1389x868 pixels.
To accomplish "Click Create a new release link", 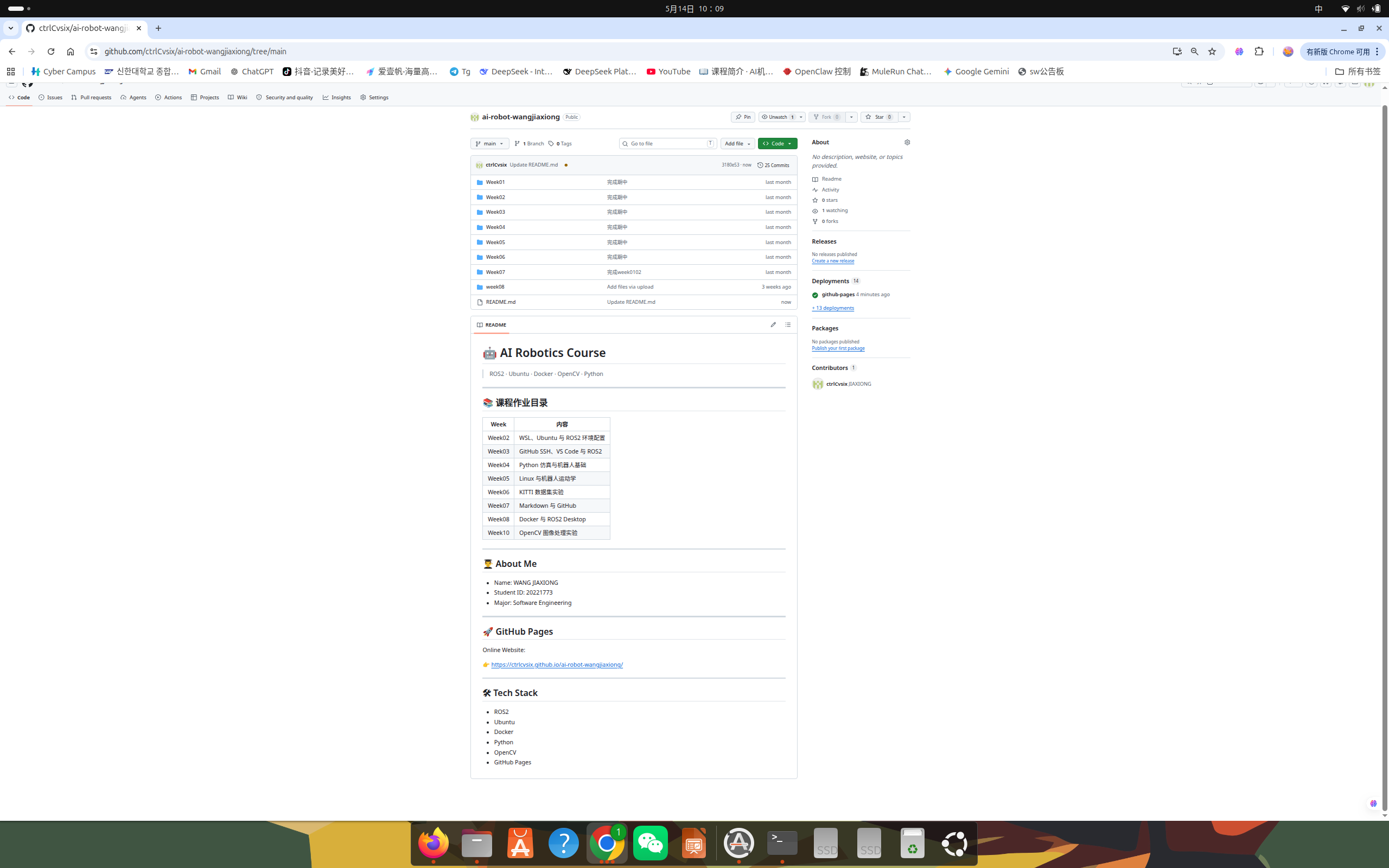I will (833, 261).
